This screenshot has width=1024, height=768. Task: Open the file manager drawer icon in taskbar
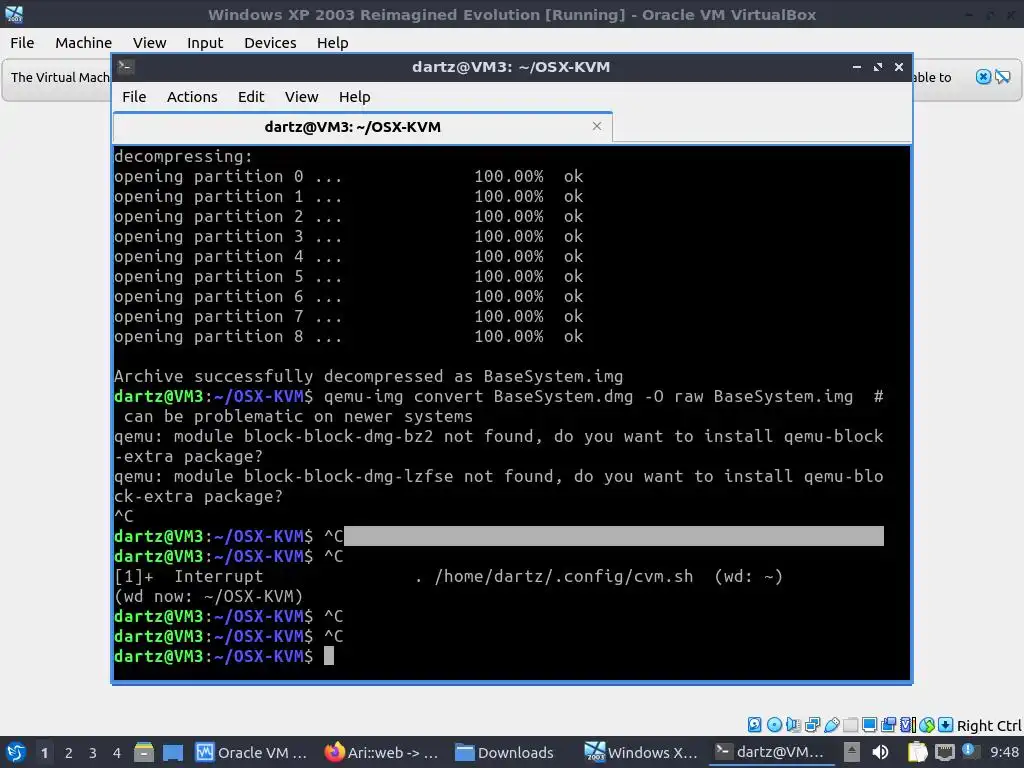(x=144, y=752)
